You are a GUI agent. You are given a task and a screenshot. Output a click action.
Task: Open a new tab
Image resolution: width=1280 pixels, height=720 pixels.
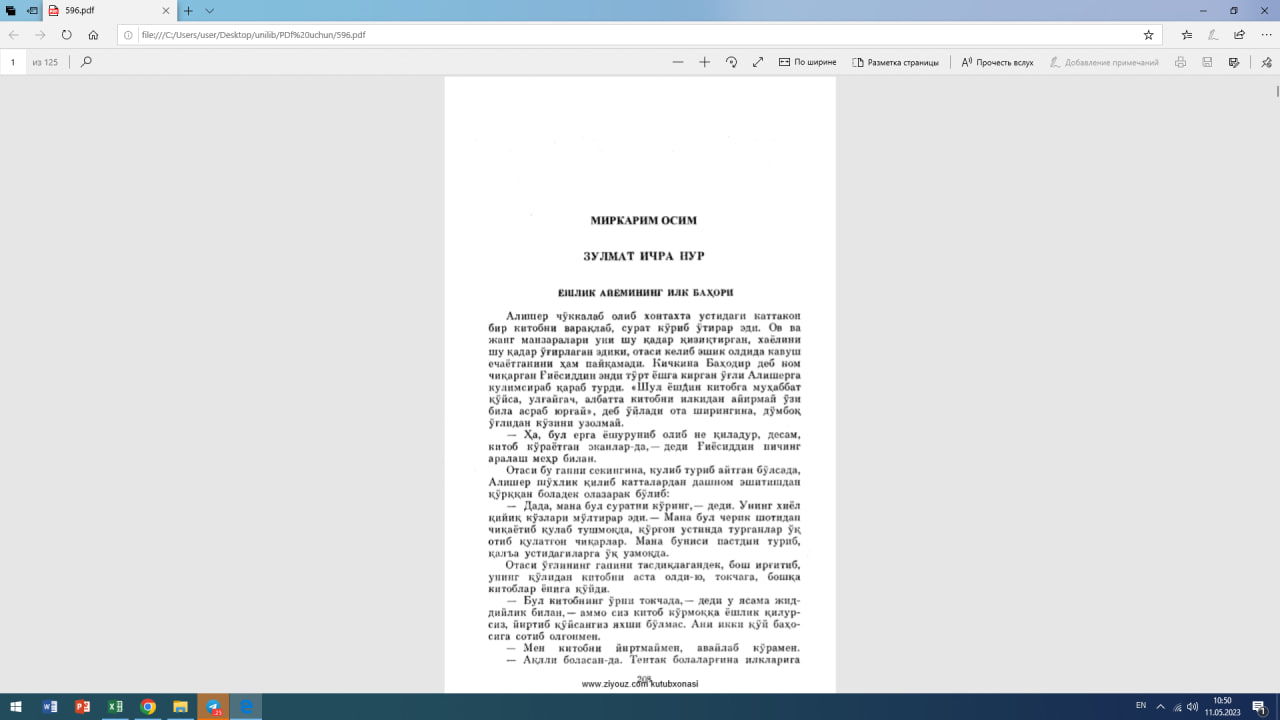[x=188, y=11]
